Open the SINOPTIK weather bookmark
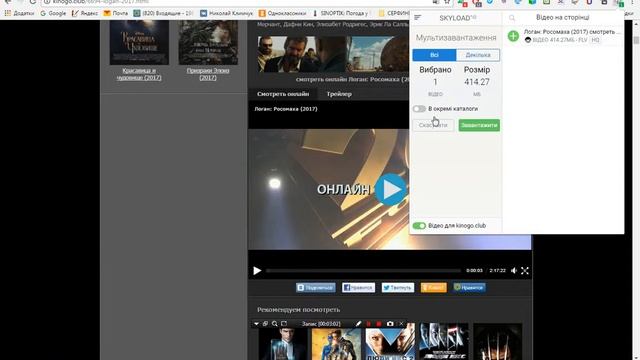The width and height of the screenshot is (640, 360). [x=340, y=13]
